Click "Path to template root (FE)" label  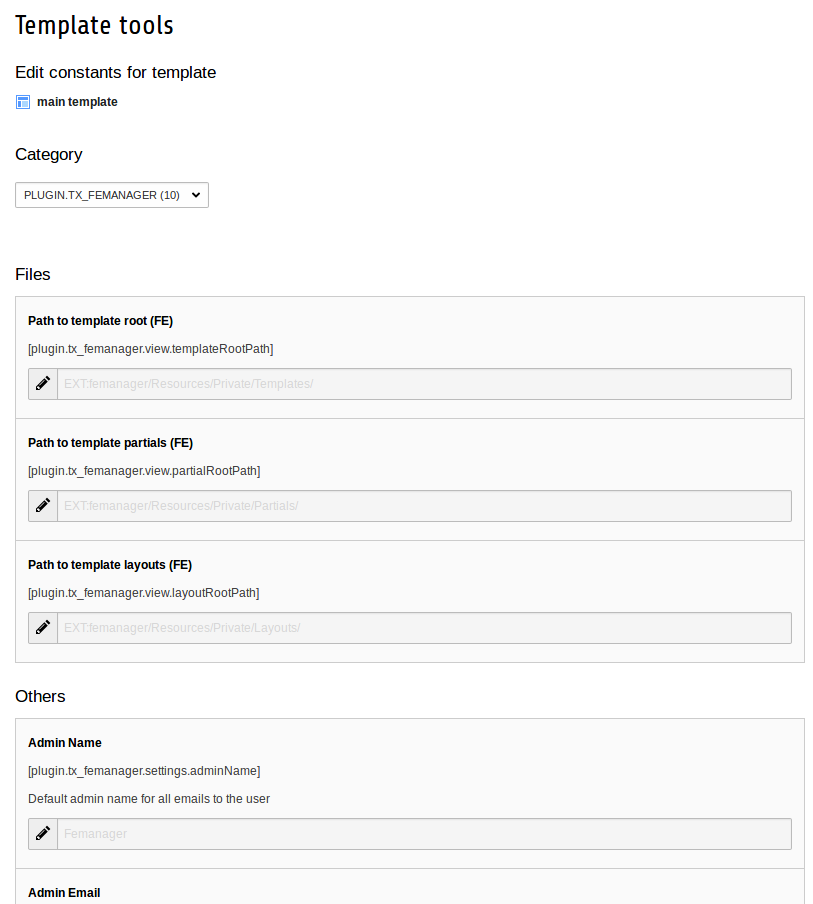(x=100, y=321)
